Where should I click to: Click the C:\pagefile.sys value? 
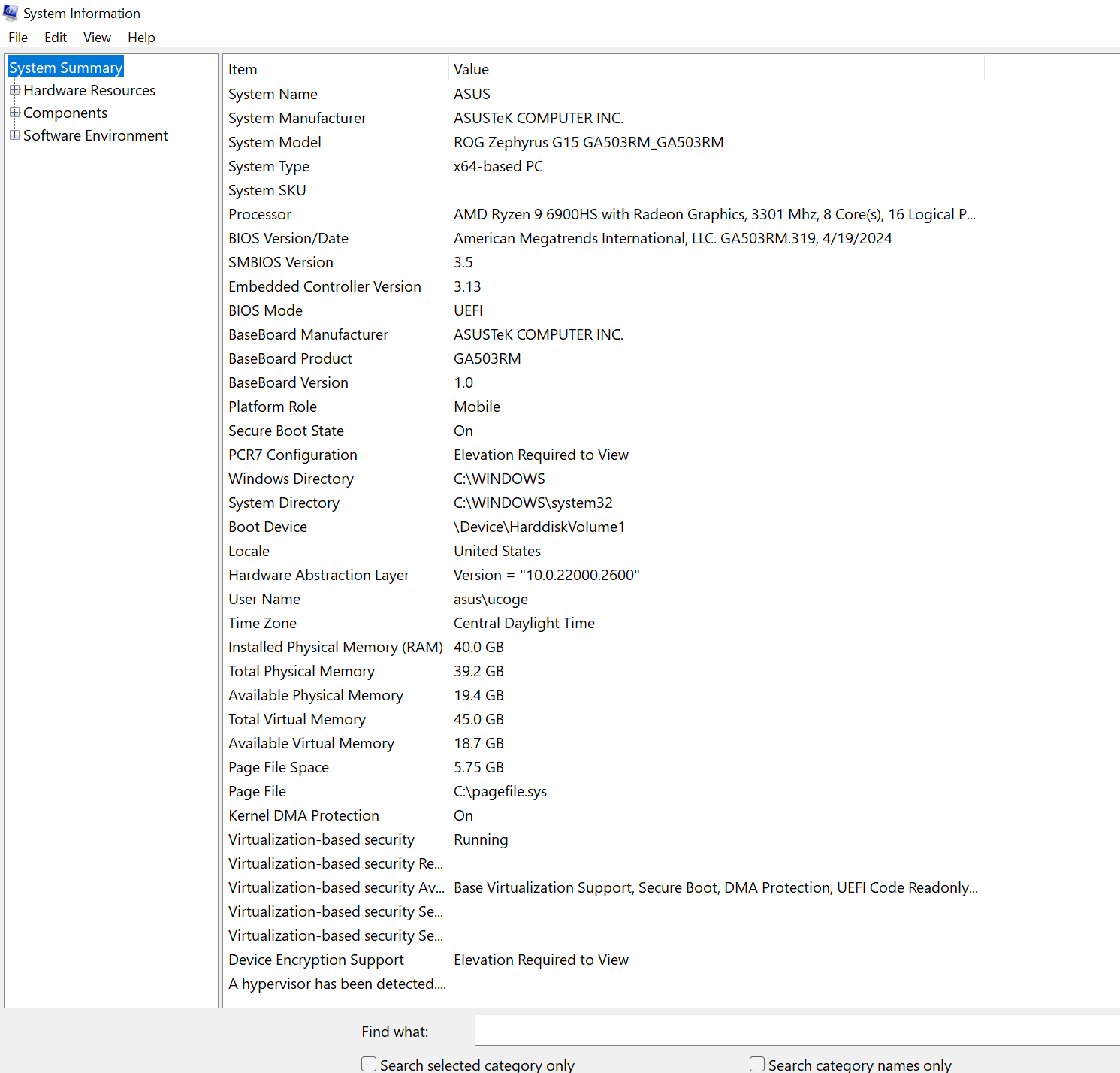click(500, 791)
